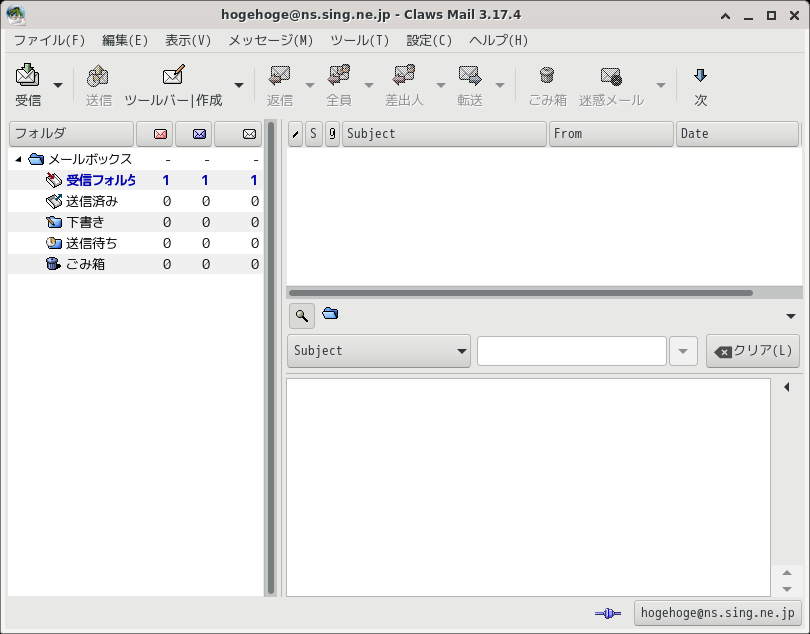The width and height of the screenshot is (810, 634).
Task: Toggle the message view side panel arrow
Action: (787, 387)
